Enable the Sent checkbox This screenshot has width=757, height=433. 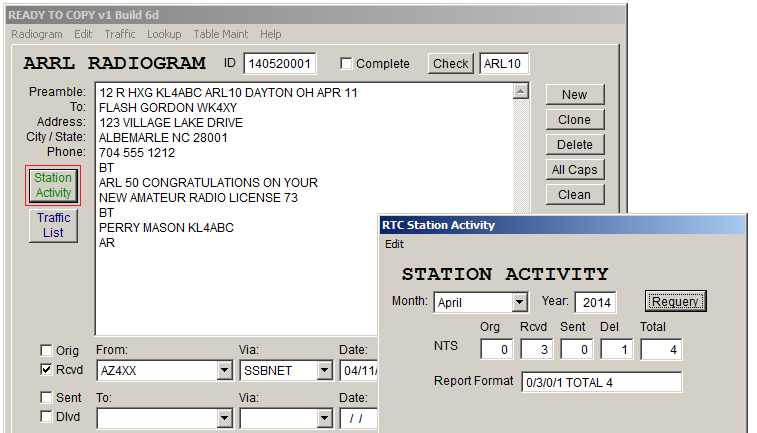click(x=46, y=397)
